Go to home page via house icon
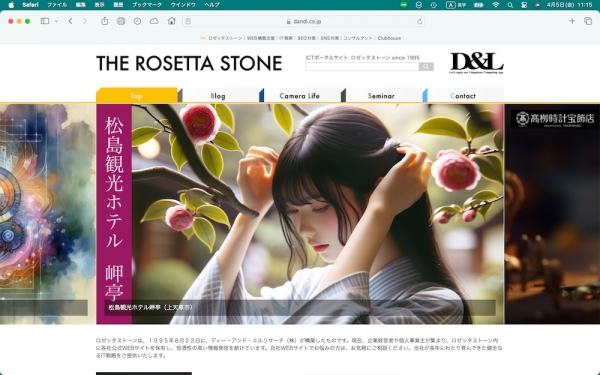 171,21
